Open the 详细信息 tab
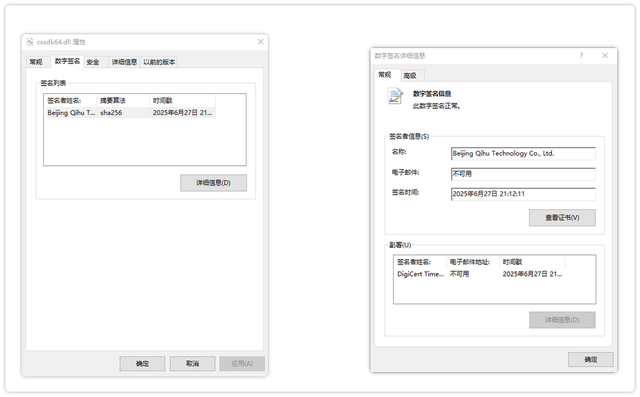640x397 pixels. click(124, 62)
